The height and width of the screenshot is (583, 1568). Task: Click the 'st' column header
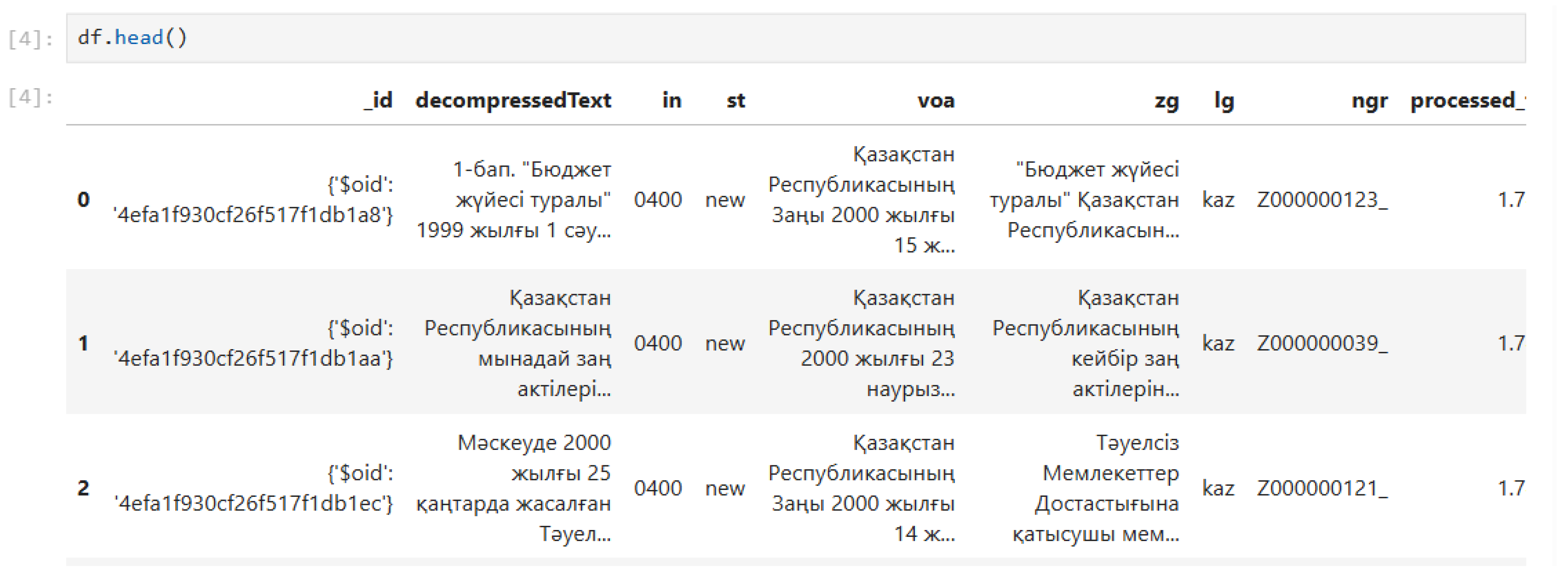735,100
